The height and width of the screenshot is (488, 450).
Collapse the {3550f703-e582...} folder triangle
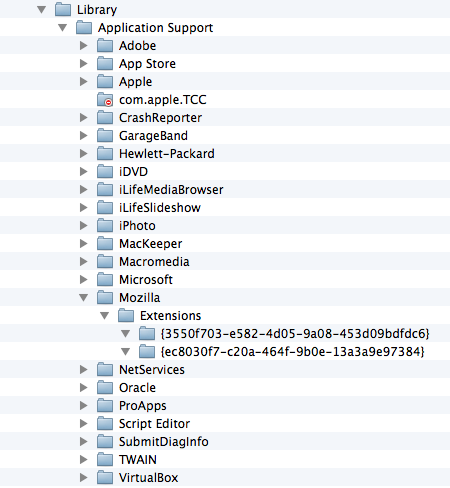pos(126,334)
